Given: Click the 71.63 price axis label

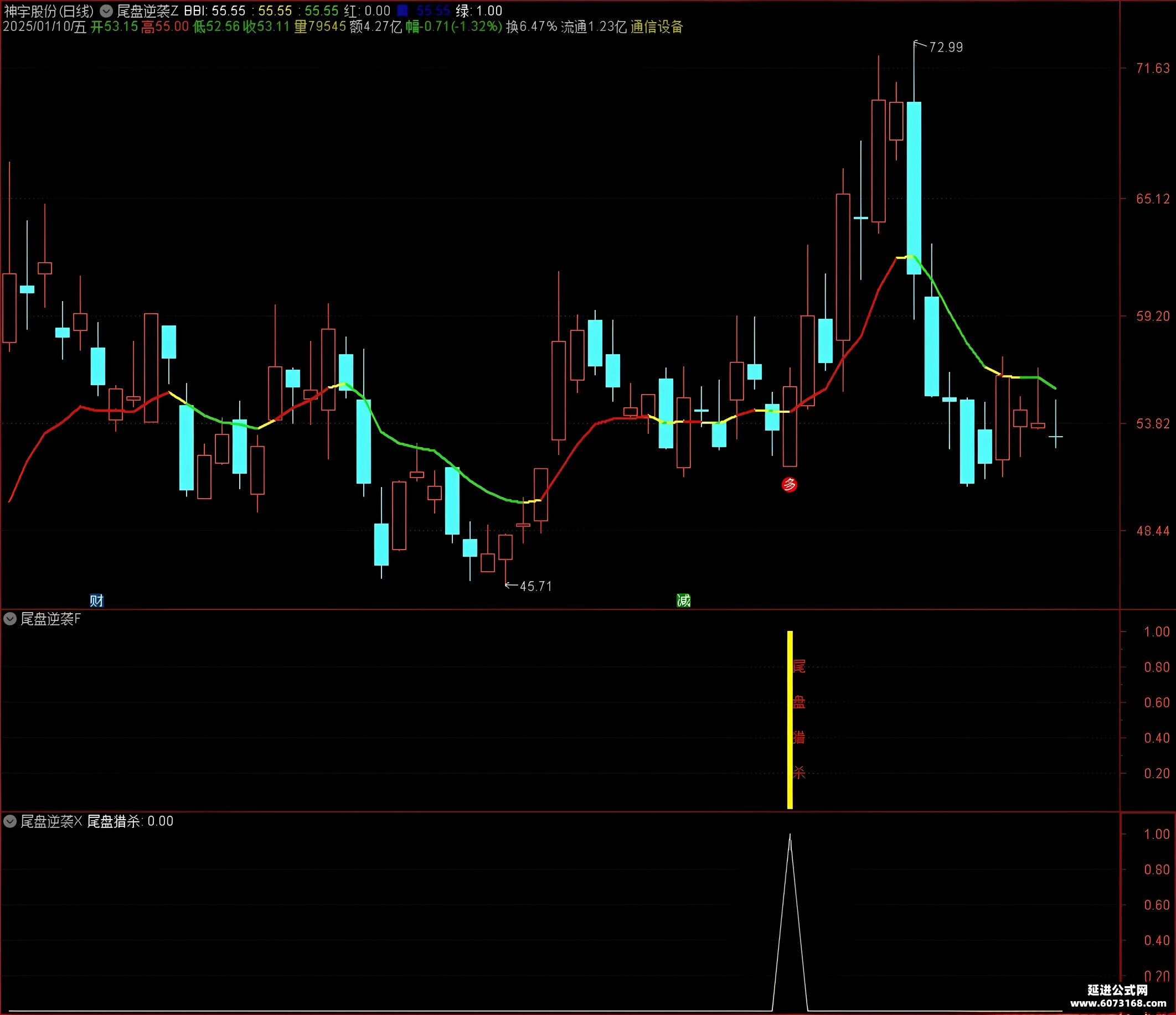Looking at the screenshot, I should [x=1152, y=68].
